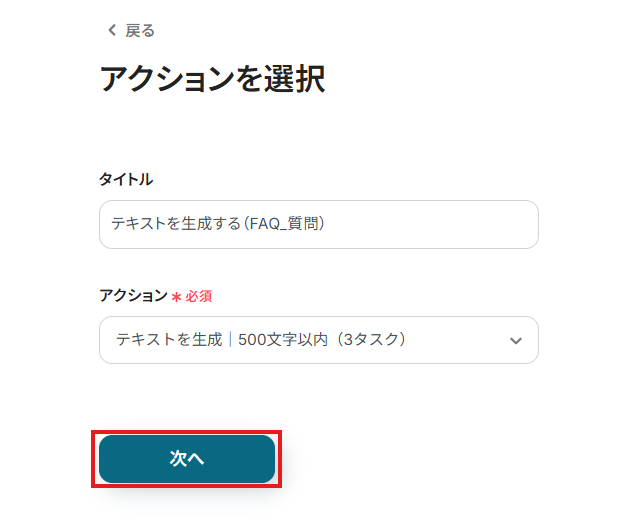Focus the タイトル text input field

(x=318, y=225)
